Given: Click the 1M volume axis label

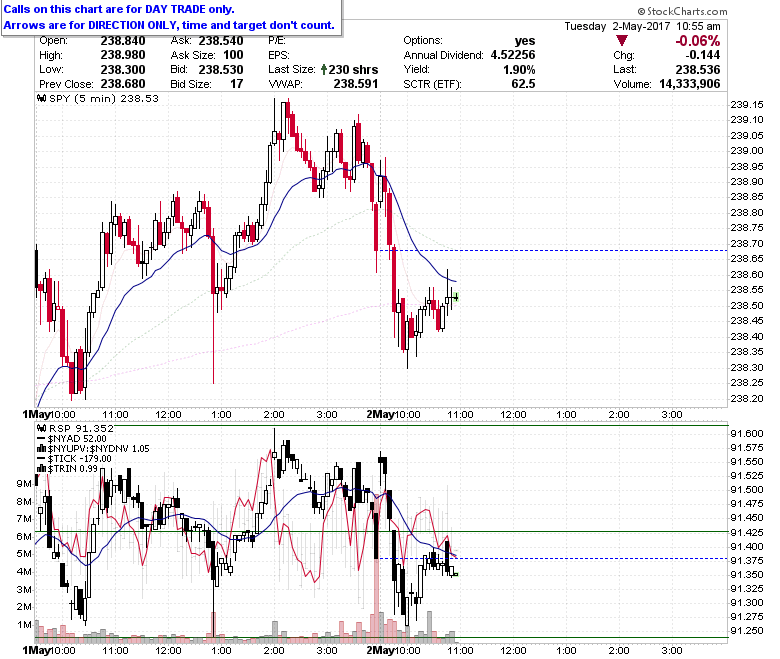Looking at the screenshot, I should click(24, 625).
